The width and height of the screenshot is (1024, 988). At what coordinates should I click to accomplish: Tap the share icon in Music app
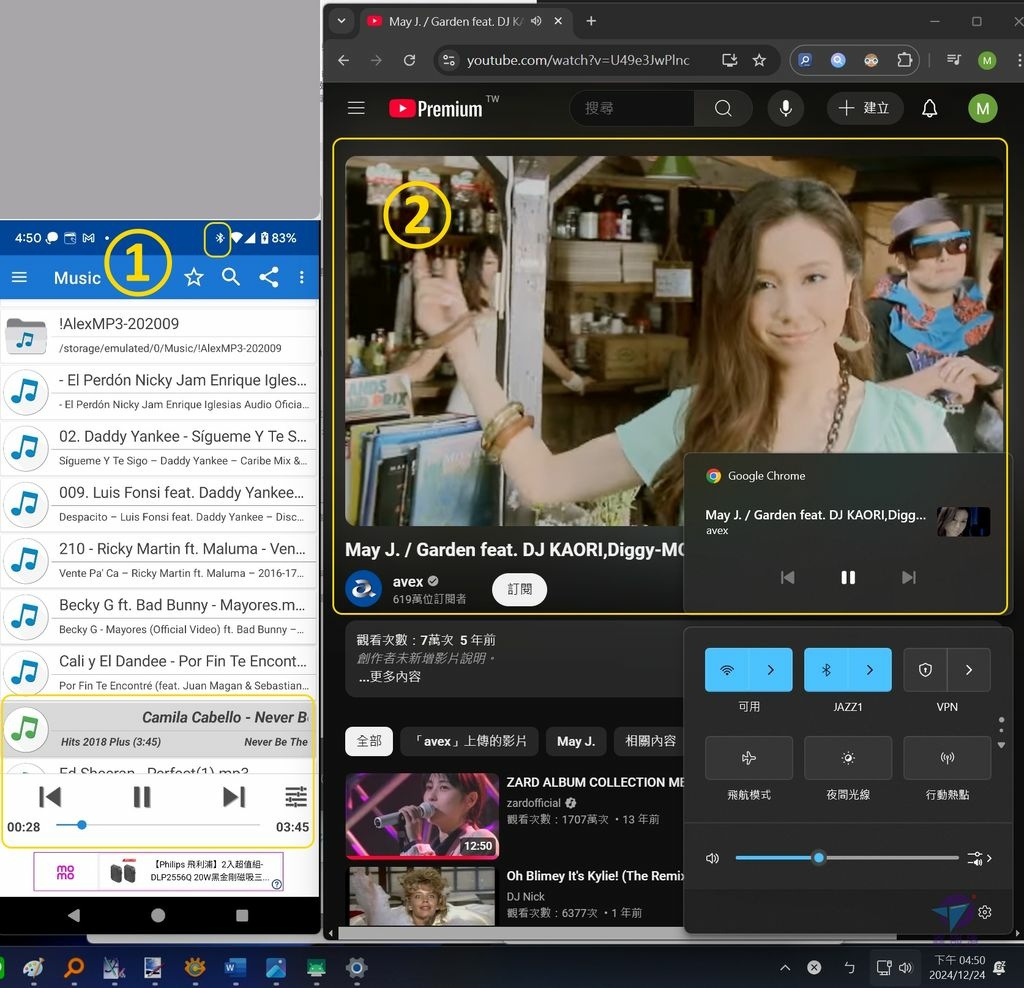(x=268, y=277)
